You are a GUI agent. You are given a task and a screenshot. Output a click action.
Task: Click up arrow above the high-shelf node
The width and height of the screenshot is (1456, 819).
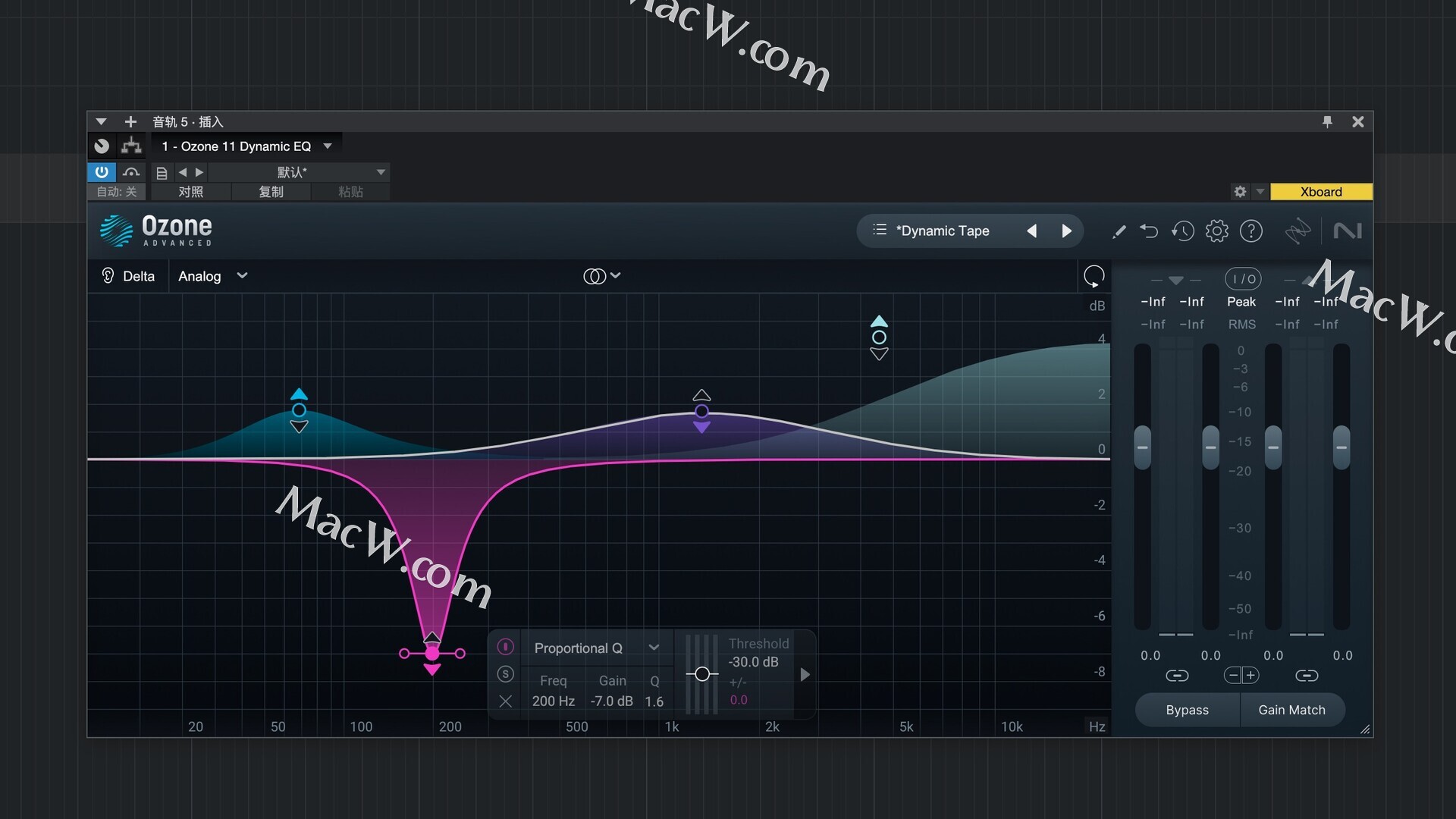[879, 321]
